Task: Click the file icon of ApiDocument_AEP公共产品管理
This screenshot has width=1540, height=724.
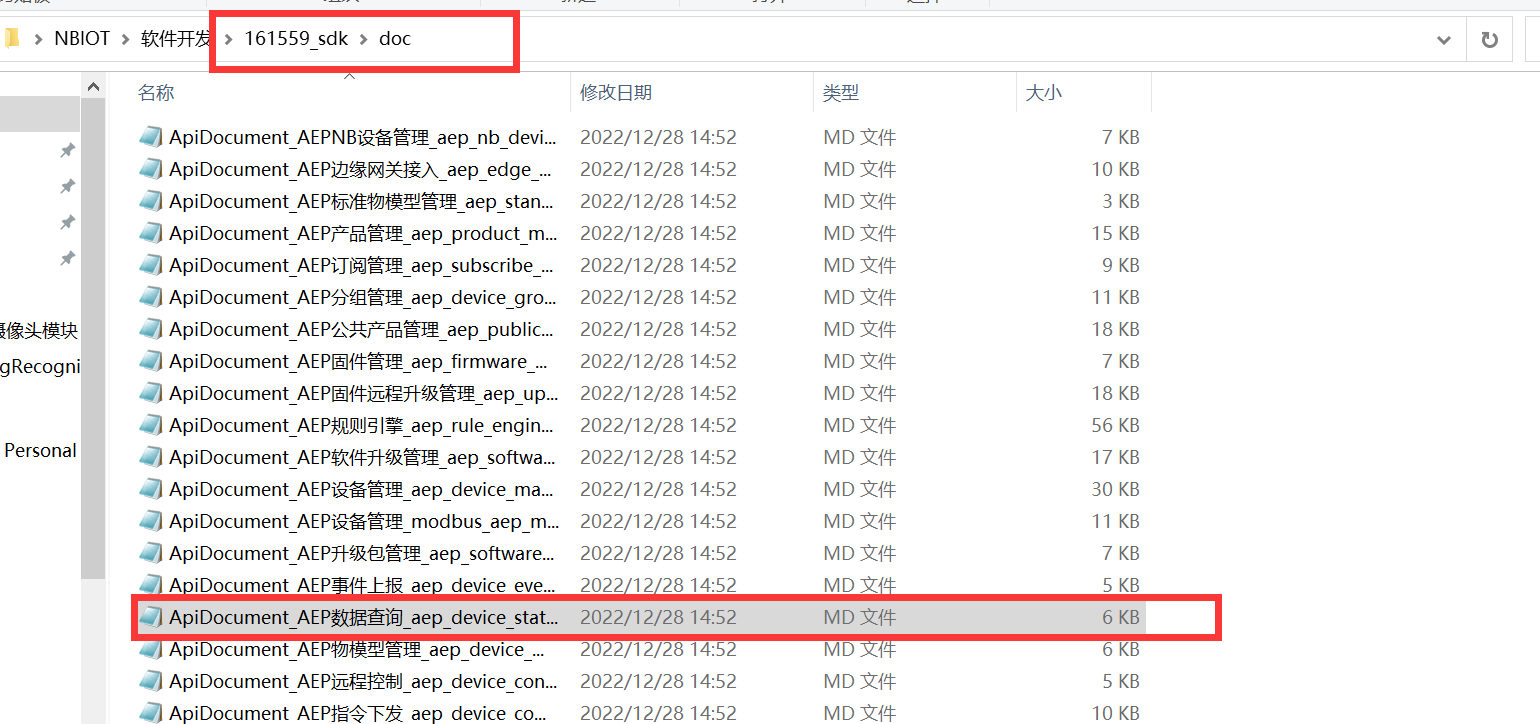Action: 150,329
